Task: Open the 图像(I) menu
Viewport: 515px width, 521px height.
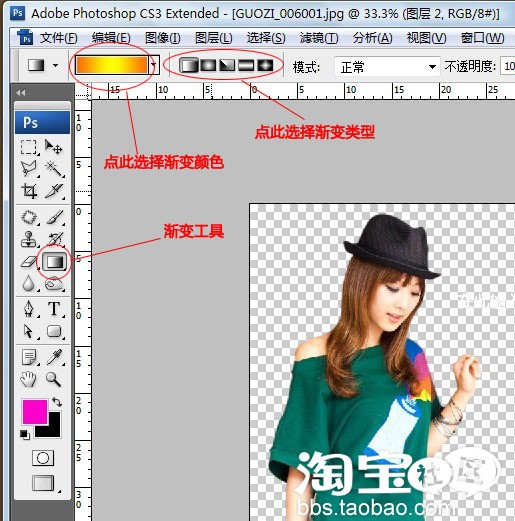Action: 163,38
